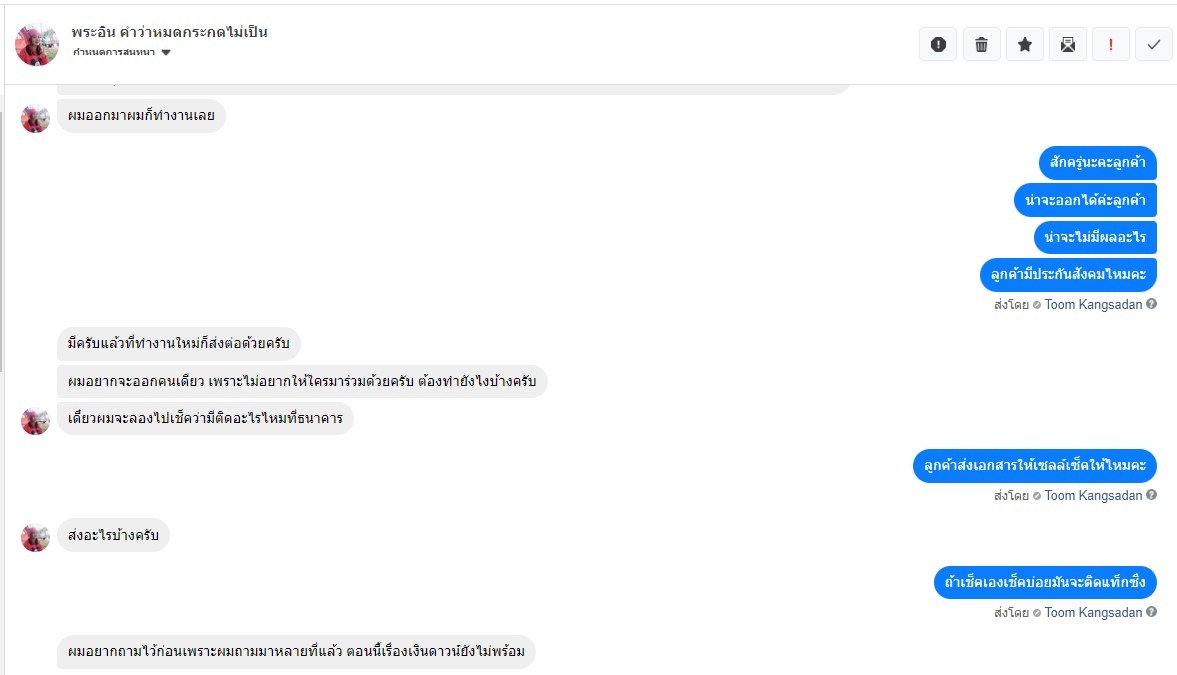Star this conversation as follow-up
Image resolution: width=1177 pixels, height=675 pixels.
pos(1025,44)
